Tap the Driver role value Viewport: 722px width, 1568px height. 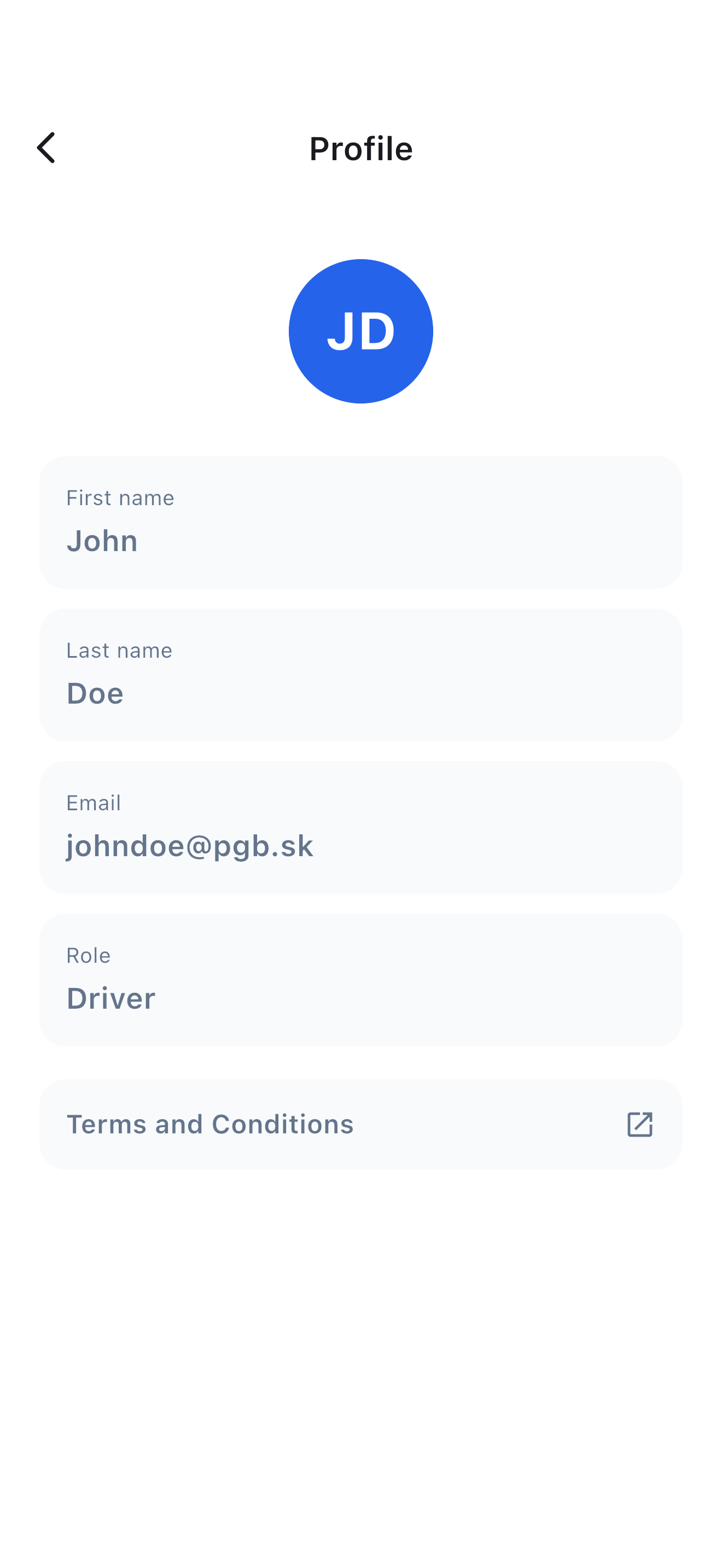(x=111, y=999)
